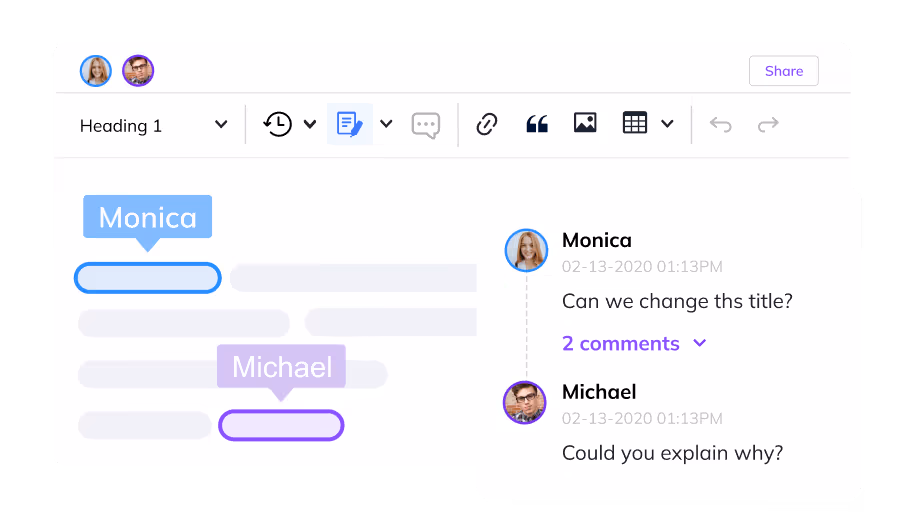Undo the last action
This screenshot has height=512, width=904.
721,124
